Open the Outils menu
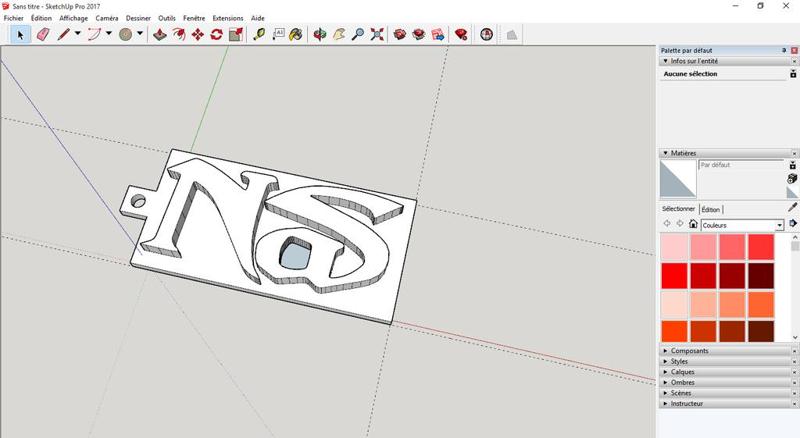Image resolution: width=800 pixels, height=438 pixels. coord(167,18)
